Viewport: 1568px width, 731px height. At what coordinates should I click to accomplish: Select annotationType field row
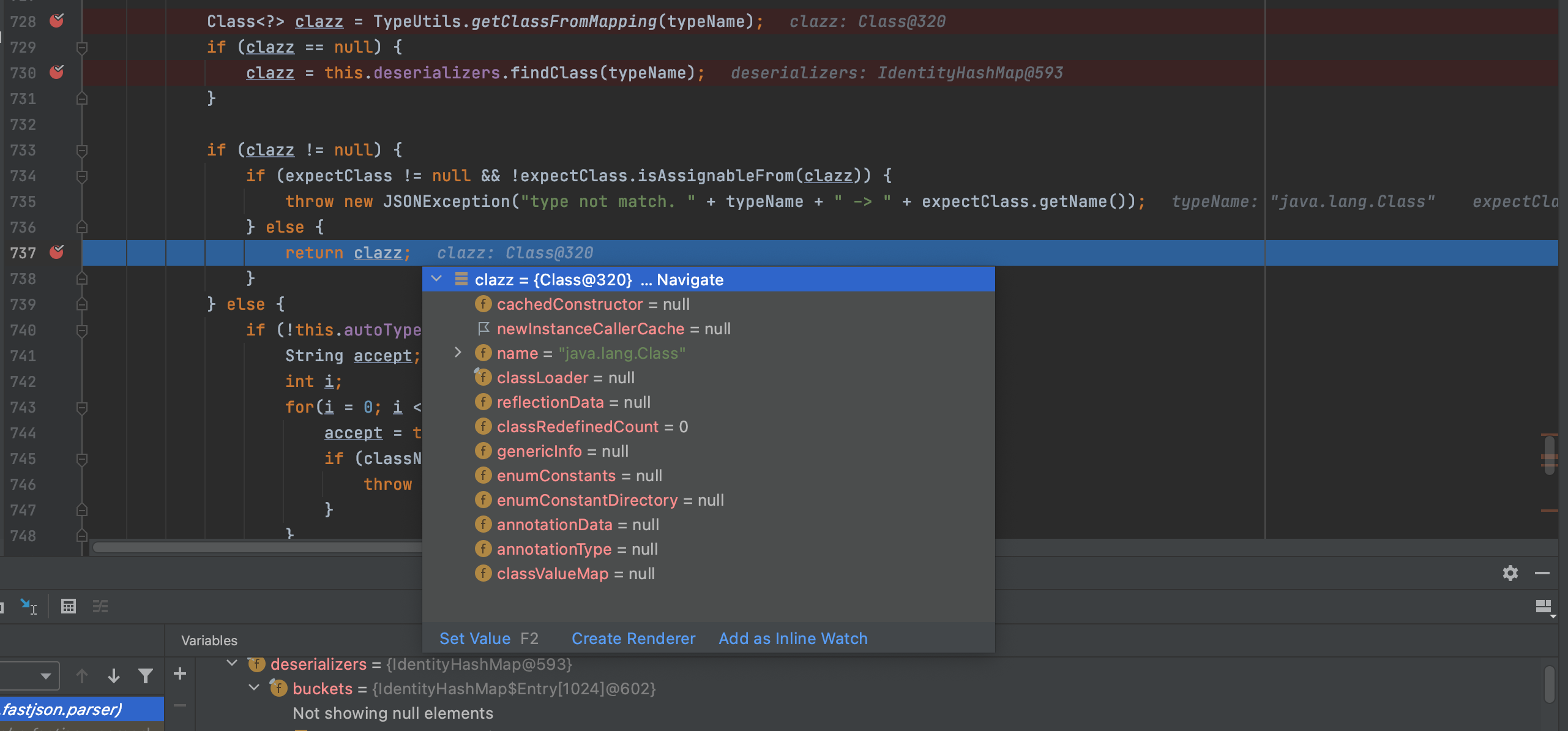coord(709,549)
